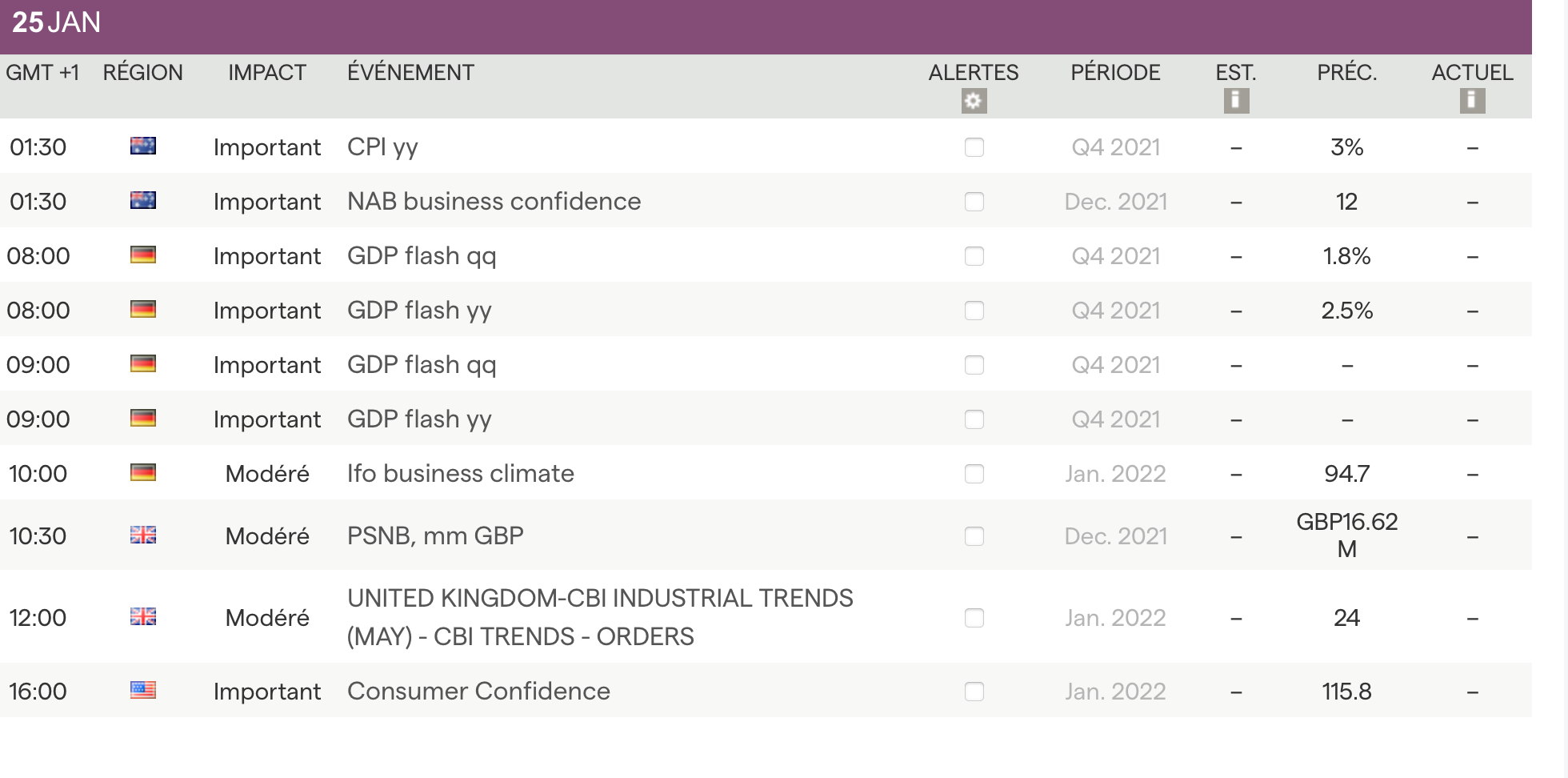Click info icon under ACTUEL column

click(1472, 101)
